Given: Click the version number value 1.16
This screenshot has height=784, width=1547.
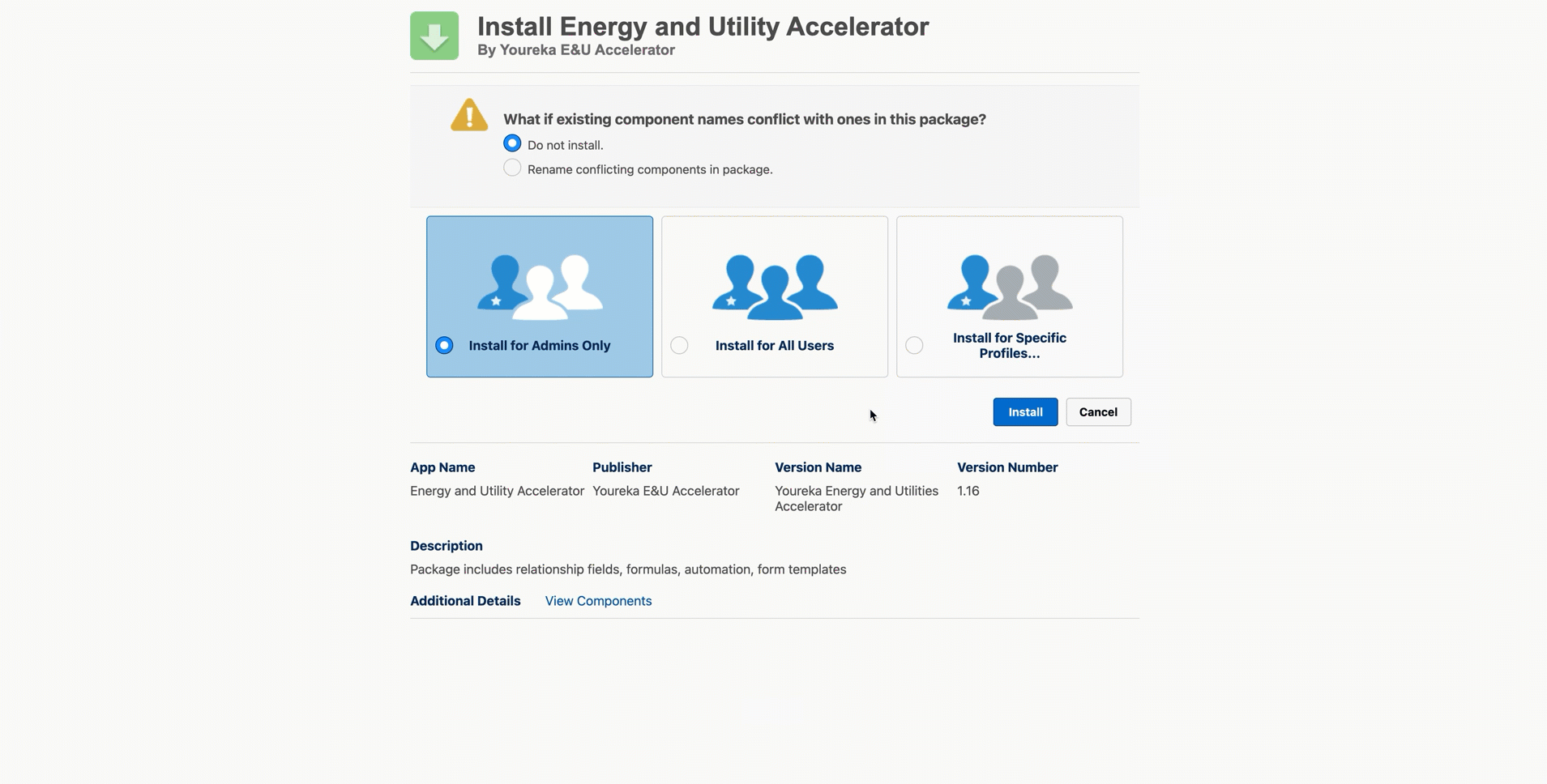Looking at the screenshot, I should coord(968,491).
